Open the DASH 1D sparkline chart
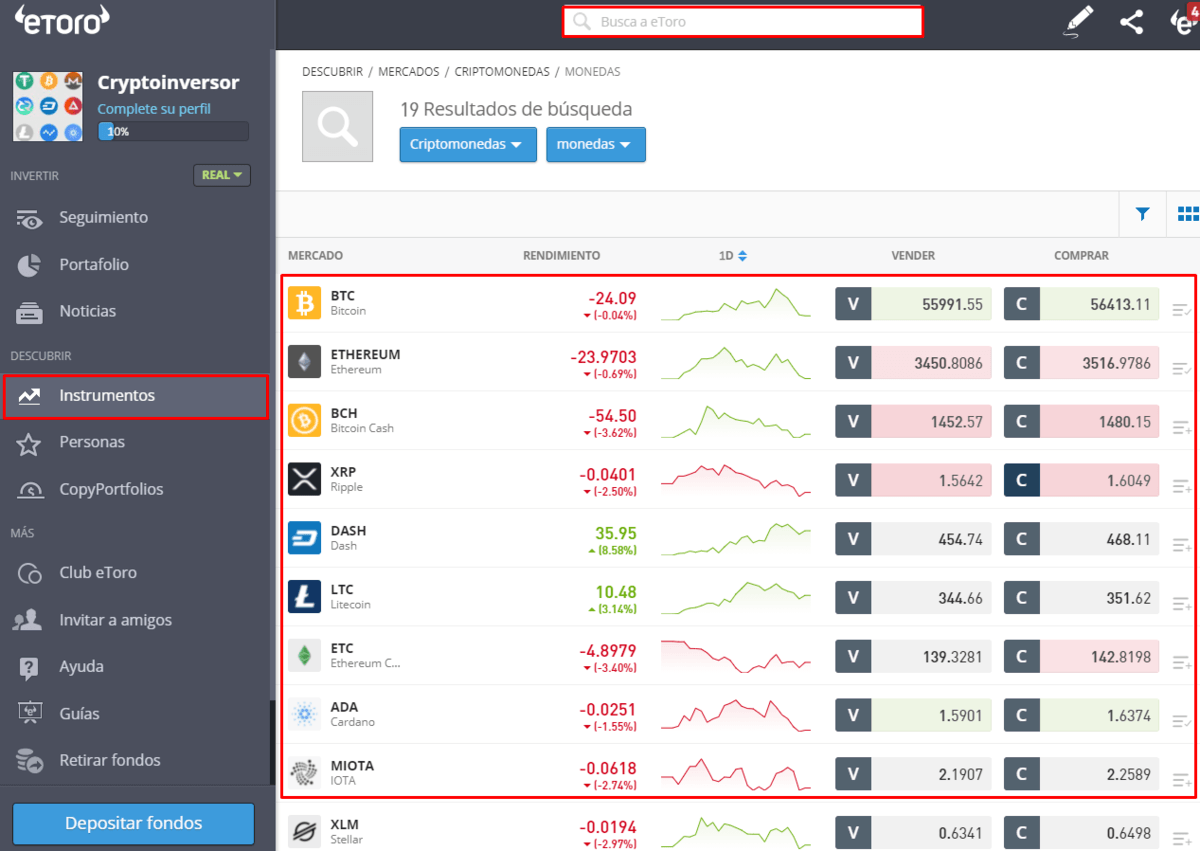Image resolution: width=1200 pixels, height=851 pixels. [x=736, y=539]
